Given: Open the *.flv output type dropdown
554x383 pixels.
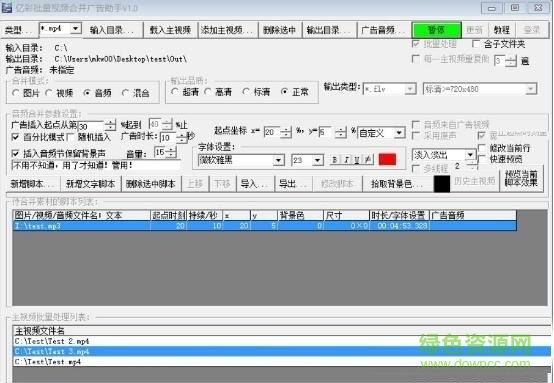Looking at the screenshot, I should 410,89.
